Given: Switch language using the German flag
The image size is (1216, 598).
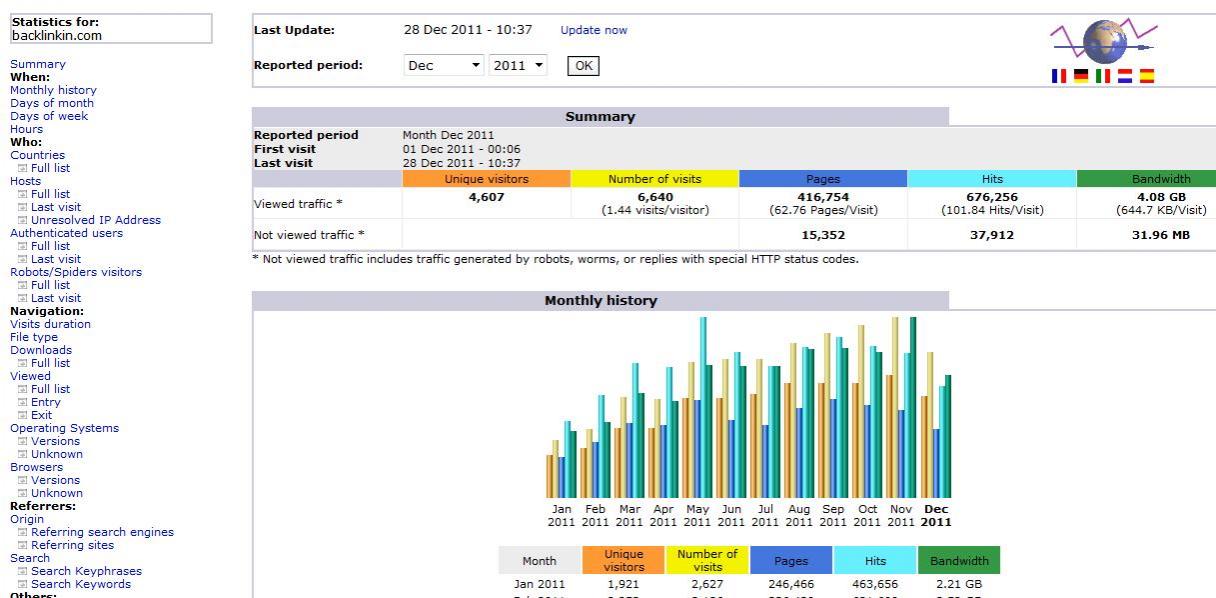Looking at the screenshot, I should pyautogui.click(x=1081, y=76).
